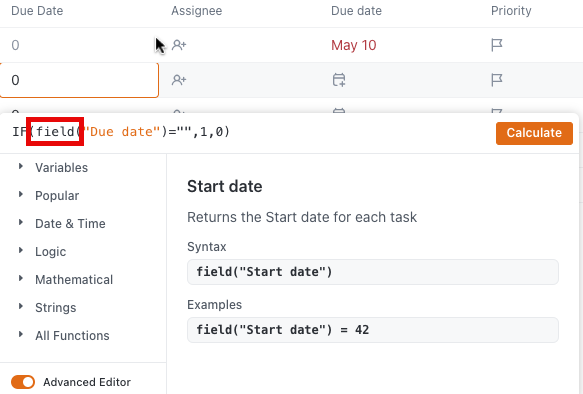Click the syntax box field("Start date")
This screenshot has height=394, width=583.
tap(373, 272)
